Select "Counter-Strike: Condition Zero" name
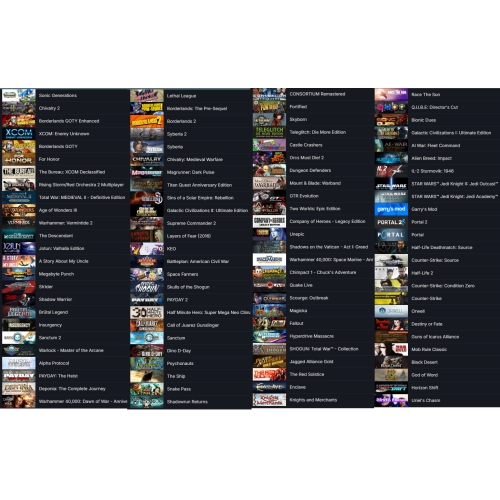The image size is (500, 500). tap(443, 286)
